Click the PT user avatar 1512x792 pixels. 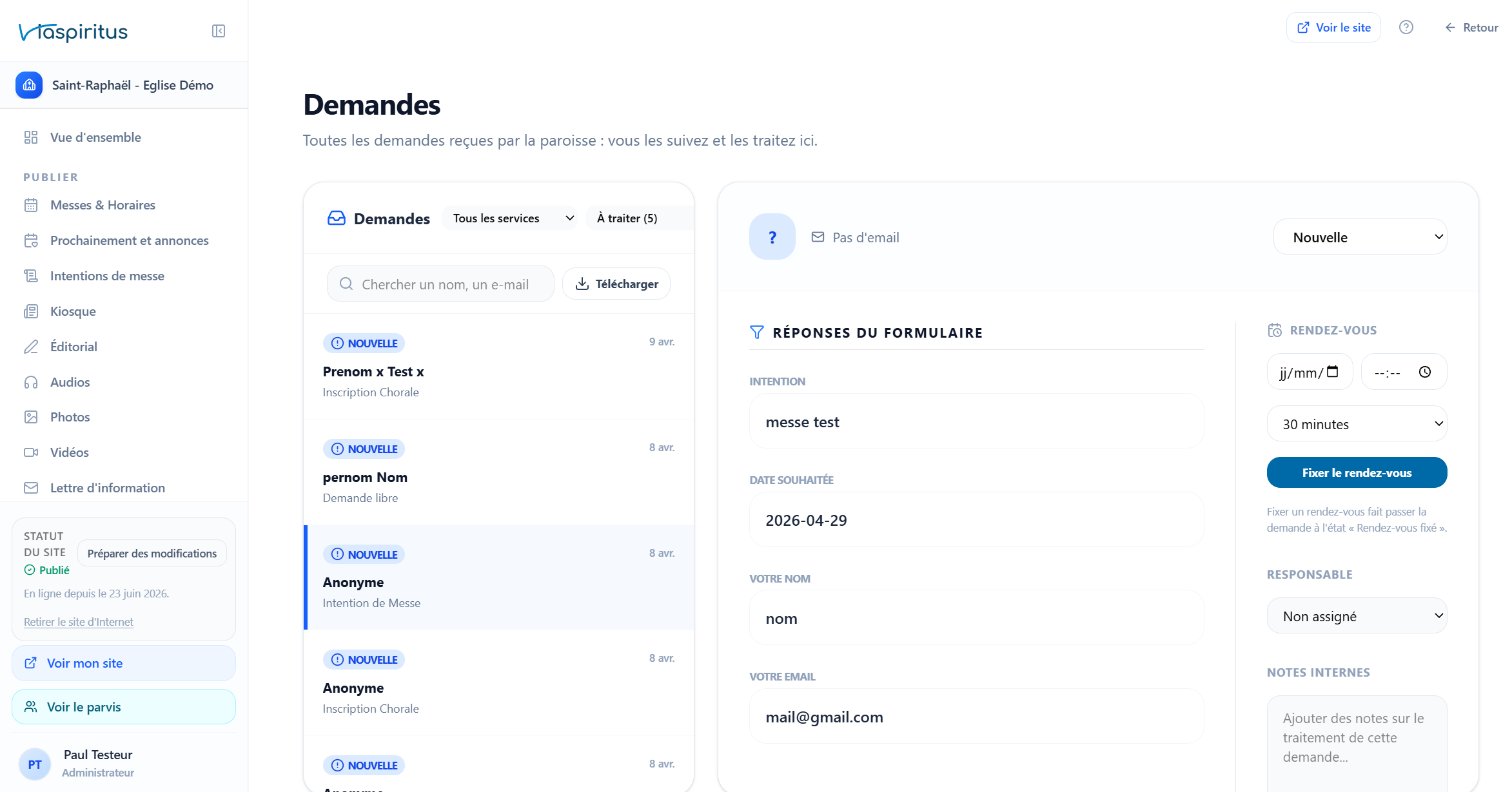35,764
